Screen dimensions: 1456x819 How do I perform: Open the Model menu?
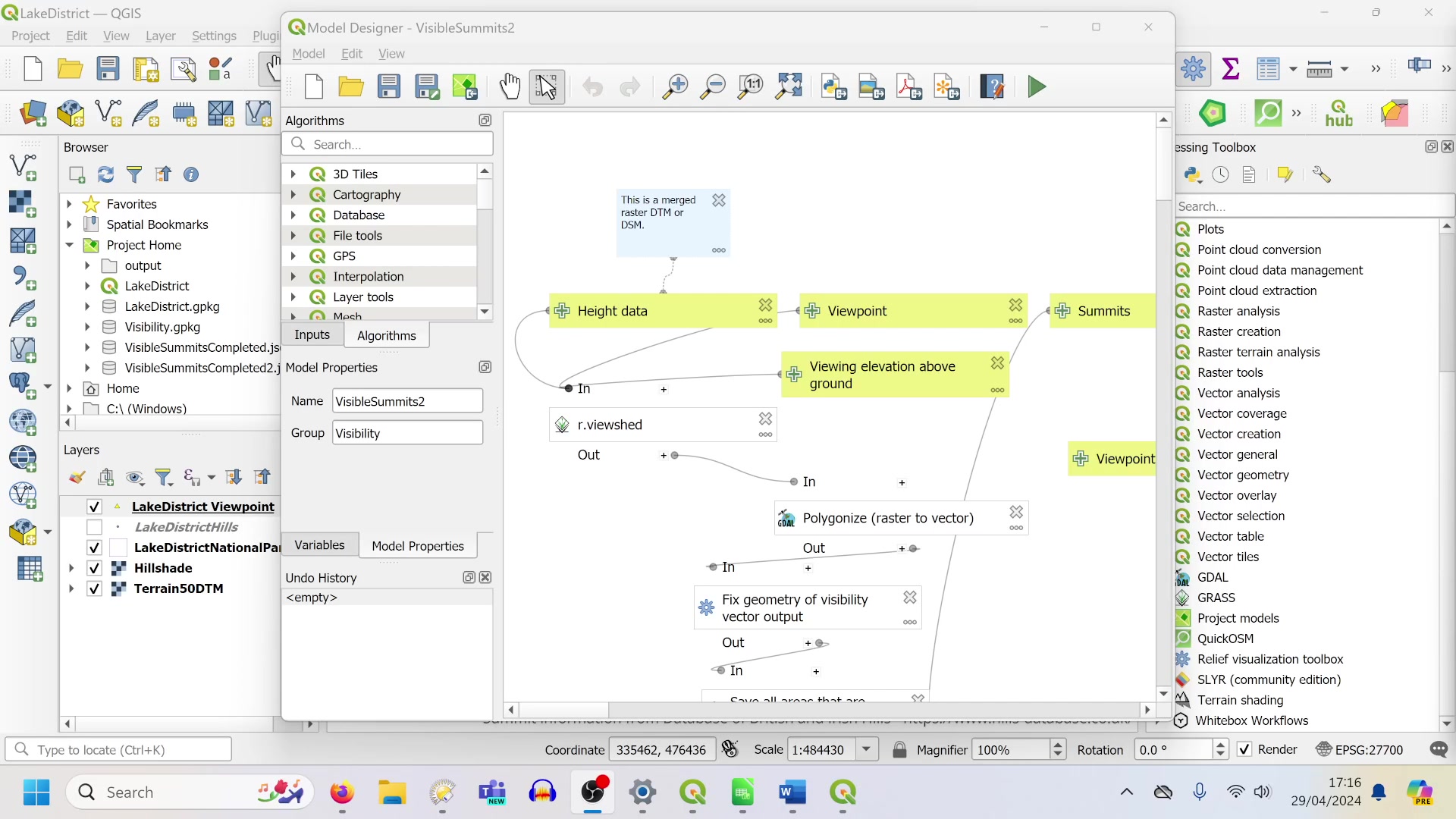click(x=308, y=54)
